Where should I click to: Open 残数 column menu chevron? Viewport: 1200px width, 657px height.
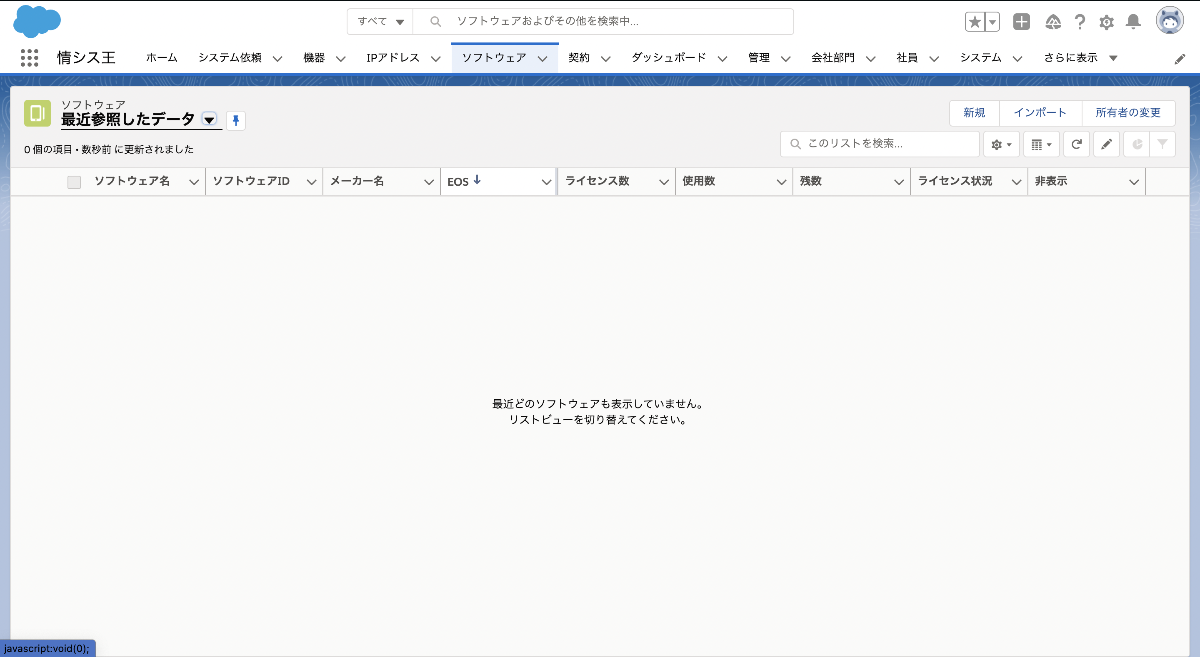click(899, 182)
